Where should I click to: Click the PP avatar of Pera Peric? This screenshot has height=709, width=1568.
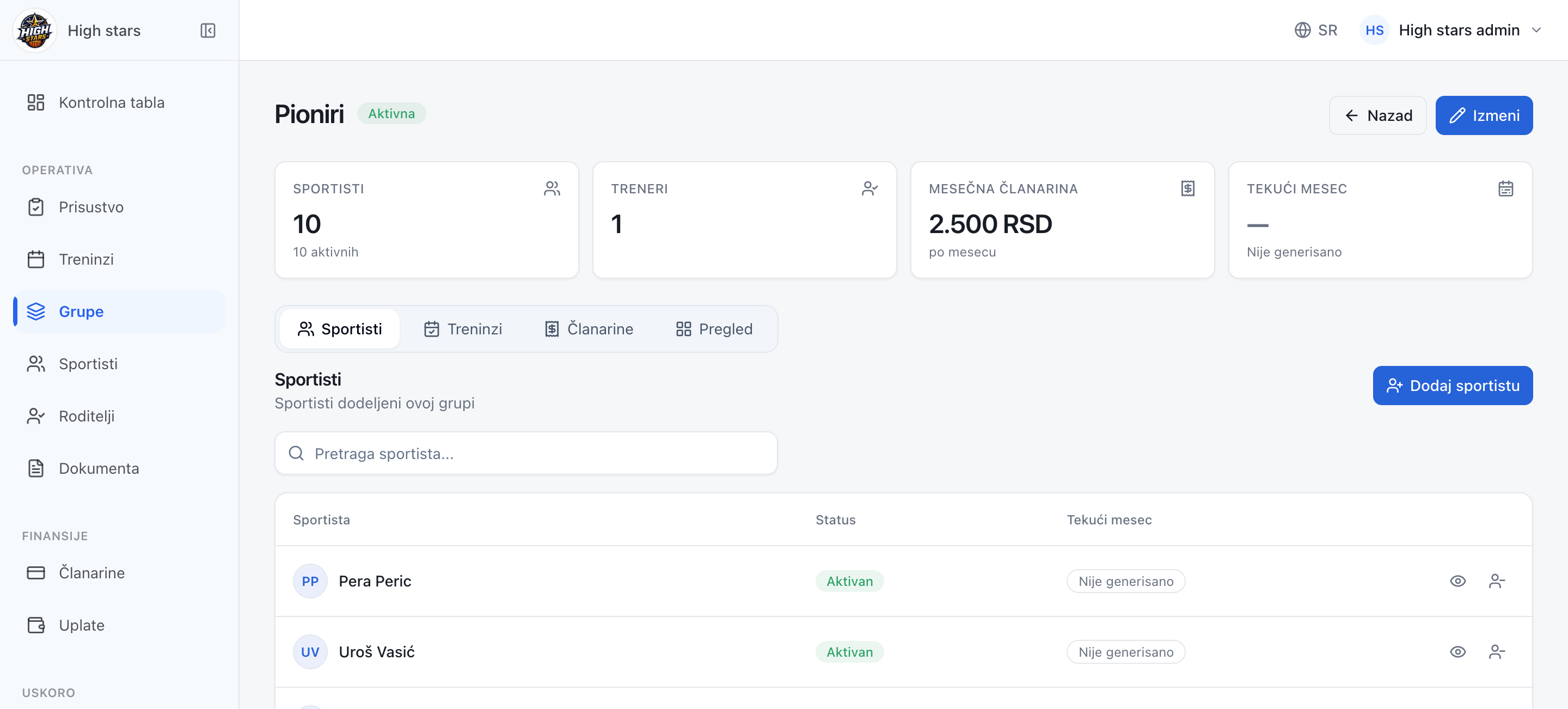[x=310, y=581]
